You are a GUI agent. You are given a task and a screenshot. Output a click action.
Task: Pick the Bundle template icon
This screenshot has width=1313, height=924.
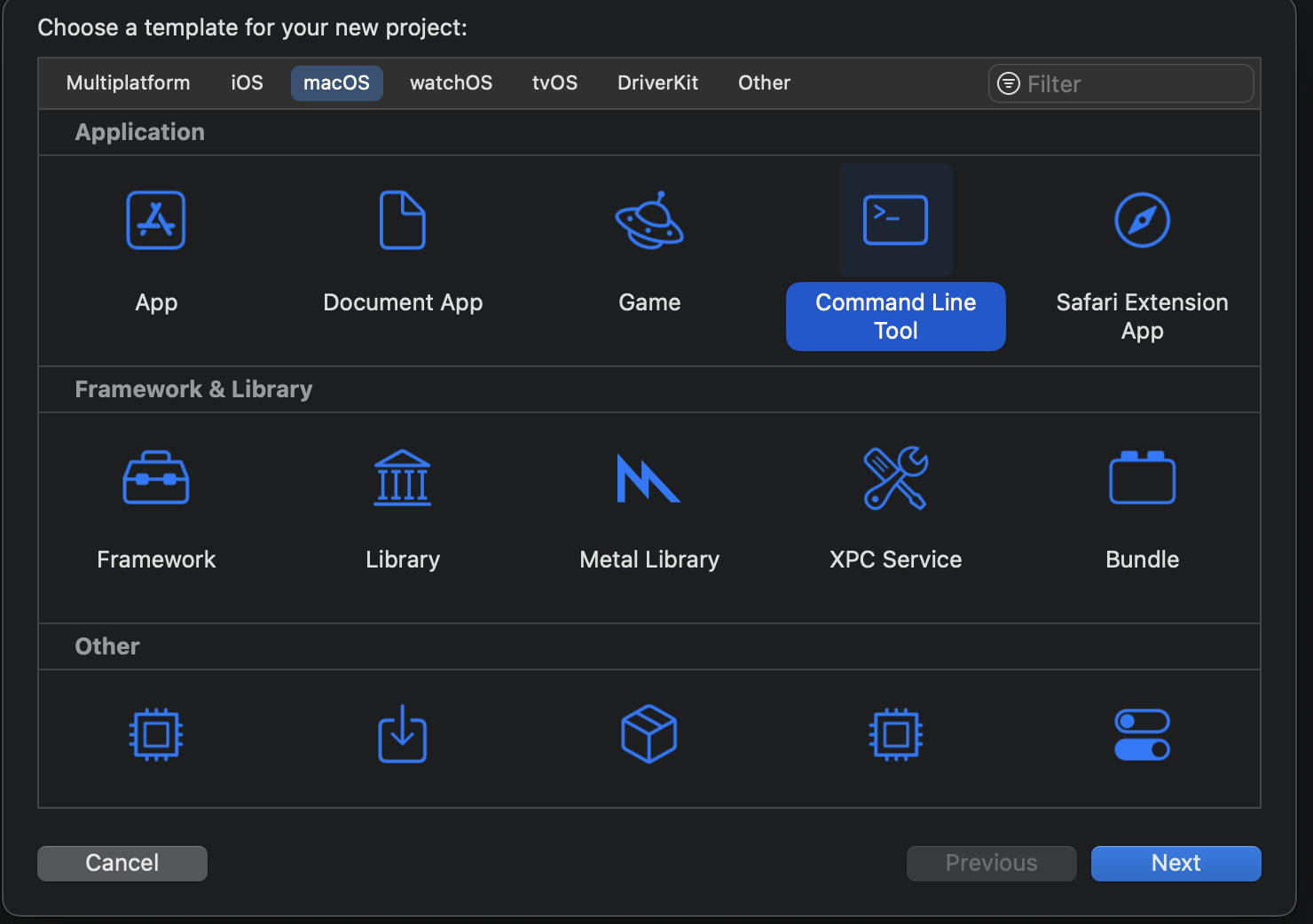(x=1142, y=479)
